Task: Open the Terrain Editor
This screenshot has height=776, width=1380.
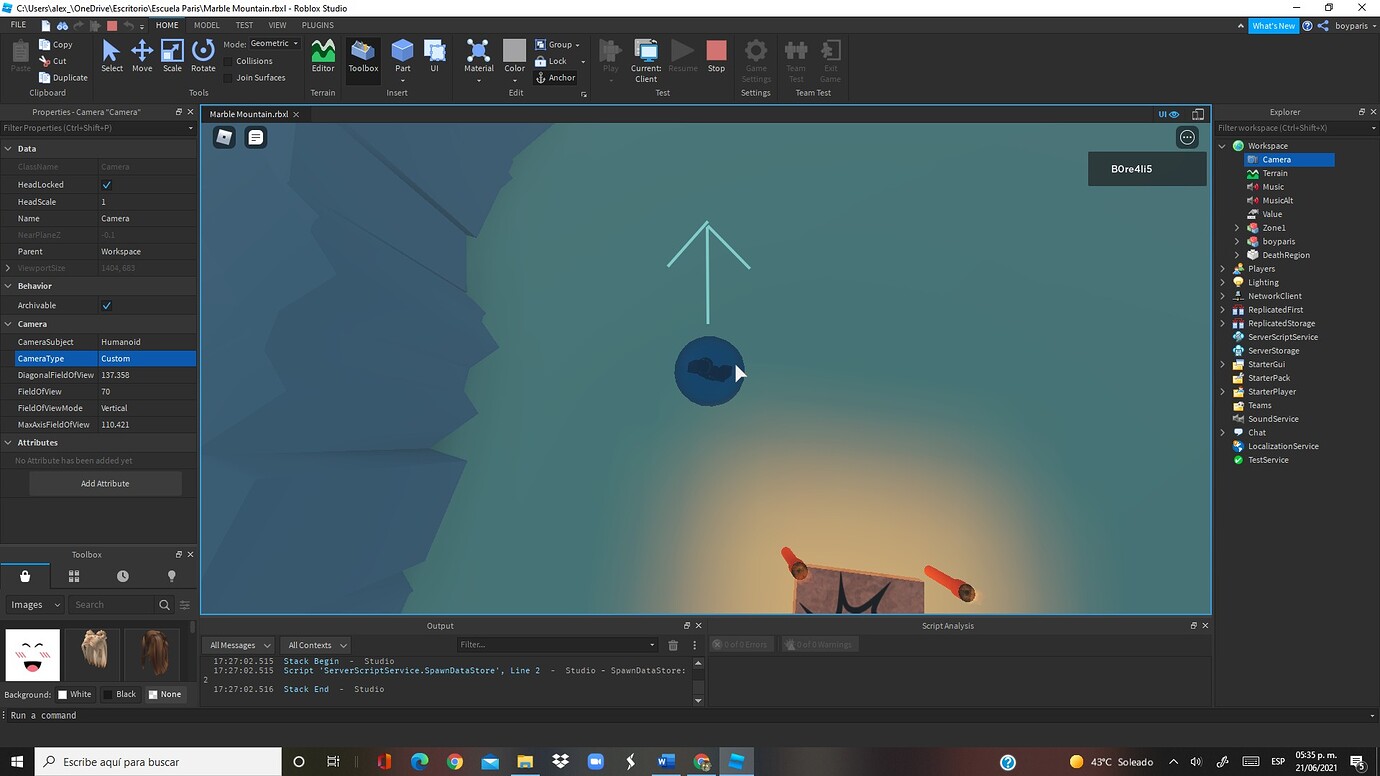Action: (x=322, y=57)
